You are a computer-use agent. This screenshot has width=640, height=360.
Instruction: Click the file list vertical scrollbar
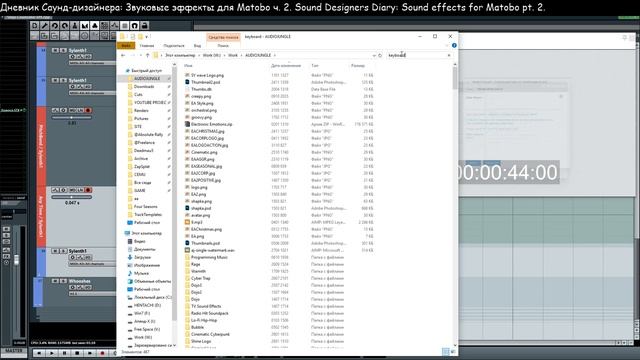[455, 78]
